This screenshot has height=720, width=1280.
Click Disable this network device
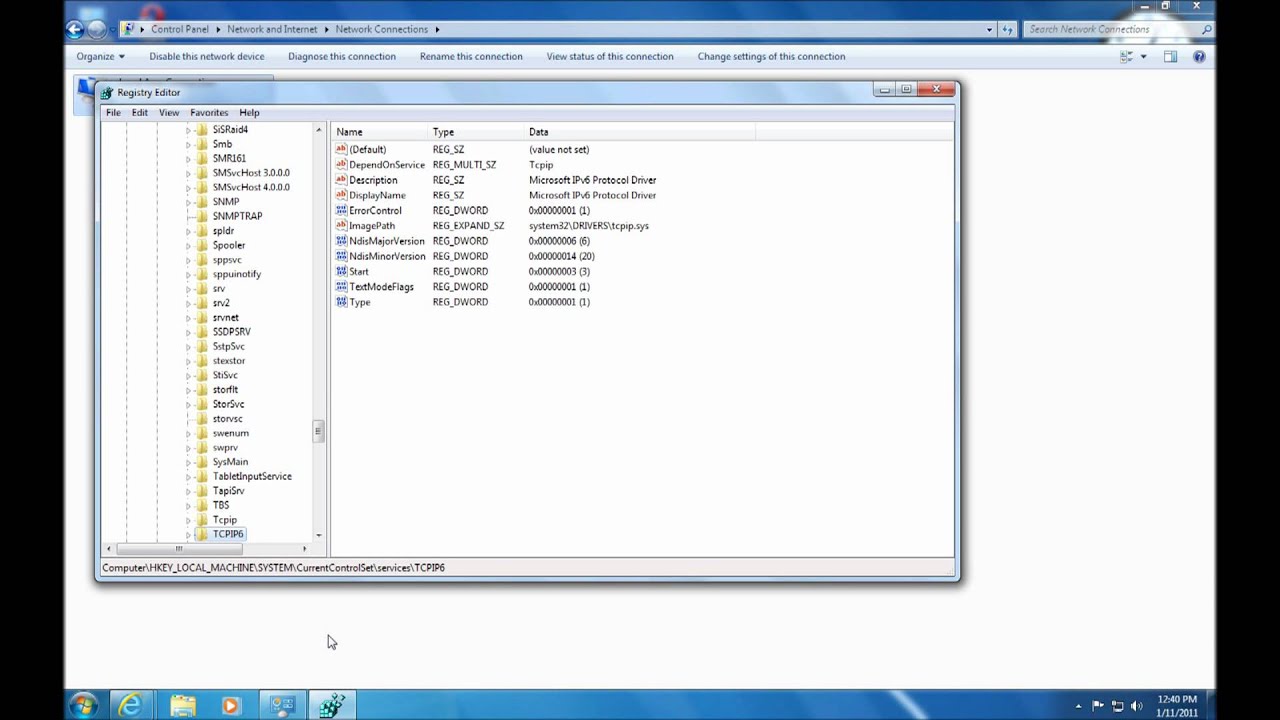(207, 56)
